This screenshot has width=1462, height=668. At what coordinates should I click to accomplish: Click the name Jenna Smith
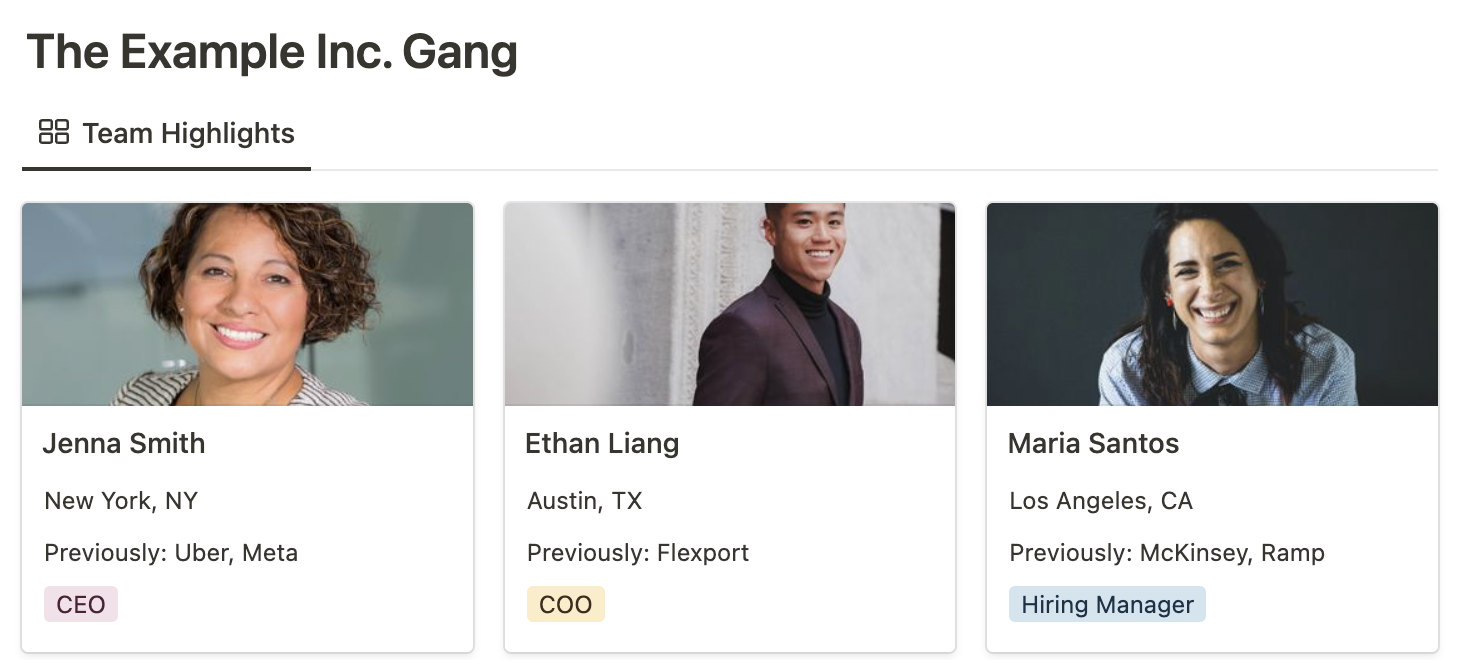click(124, 443)
